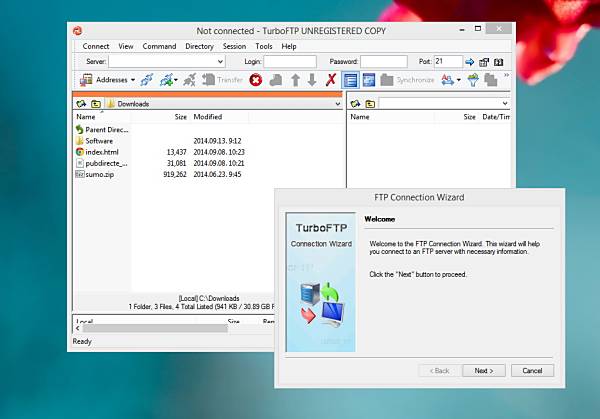
Task: Click the Login input field
Action: [x=290, y=62]
